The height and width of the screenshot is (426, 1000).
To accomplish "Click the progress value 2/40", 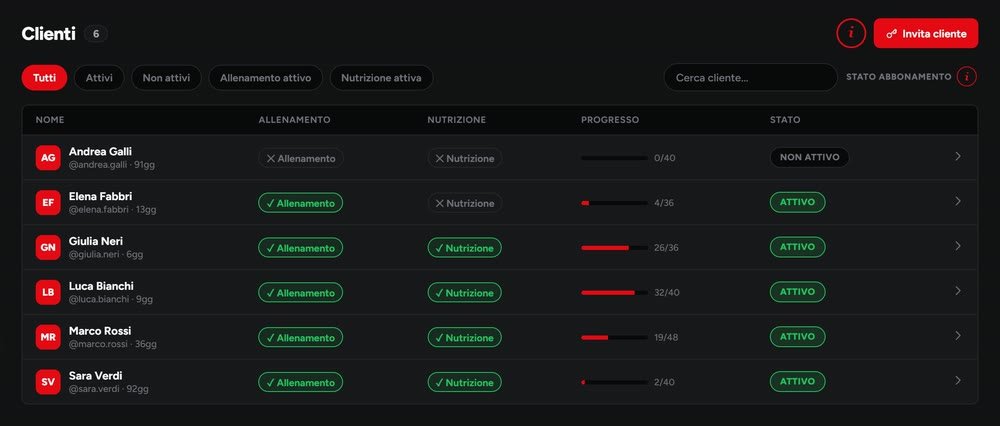I will click(665, 382).
